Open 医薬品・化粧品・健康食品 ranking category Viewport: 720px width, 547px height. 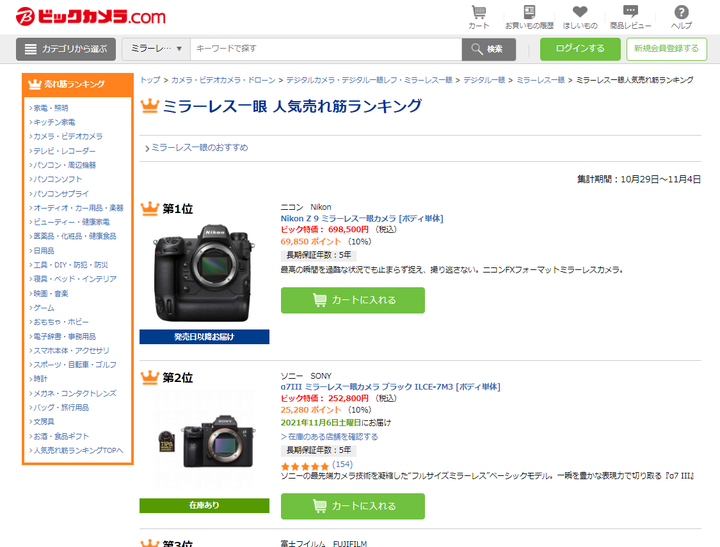pyautogui.click(x=75, y=236)
